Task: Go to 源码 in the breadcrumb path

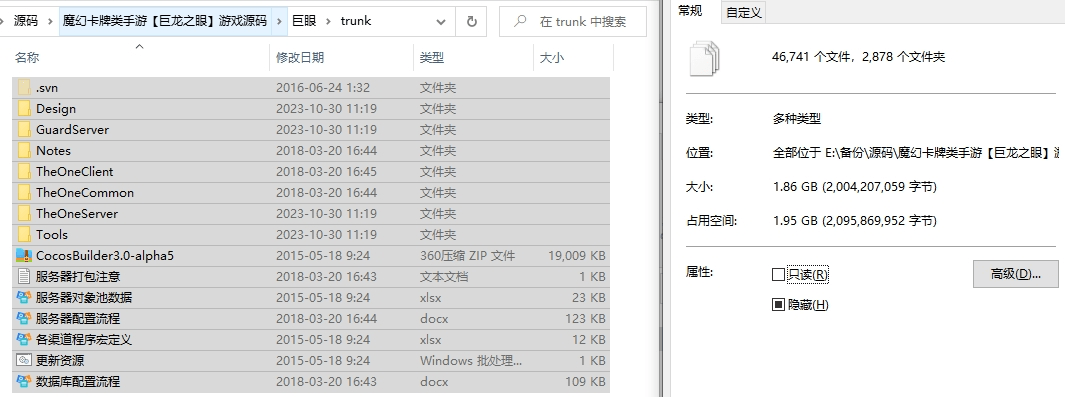Action: click(26, 21)
